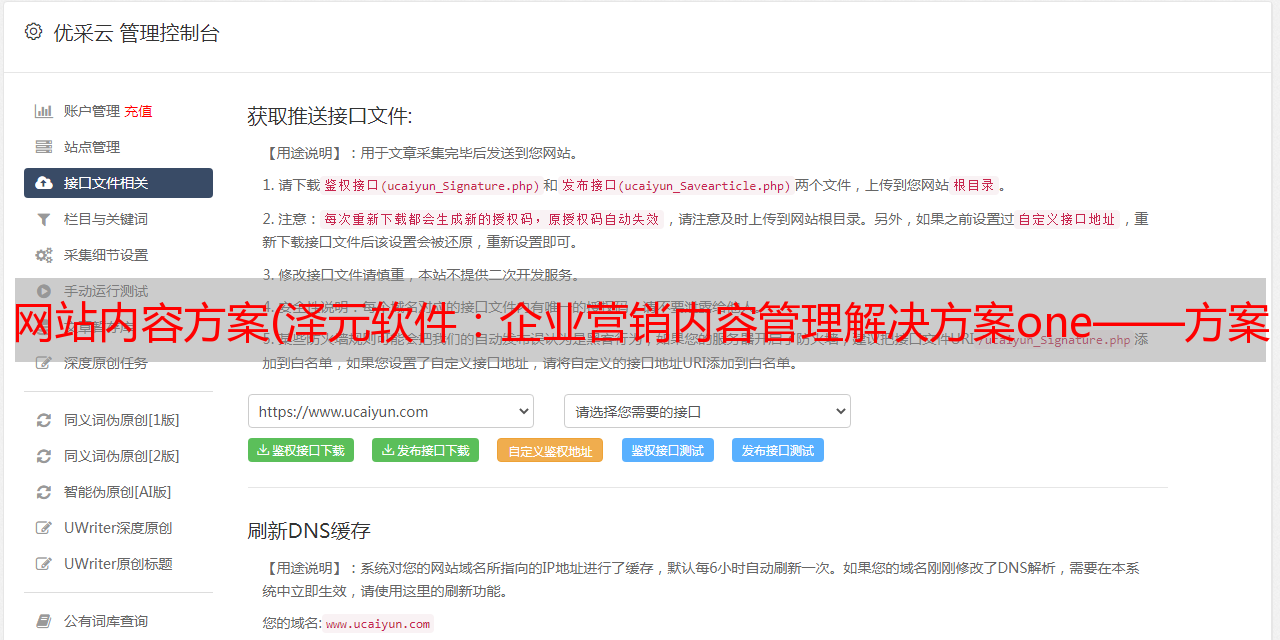Click the www.ucaiyun.com domain code text
This screenshot has width=1280, height=640.
378,623
